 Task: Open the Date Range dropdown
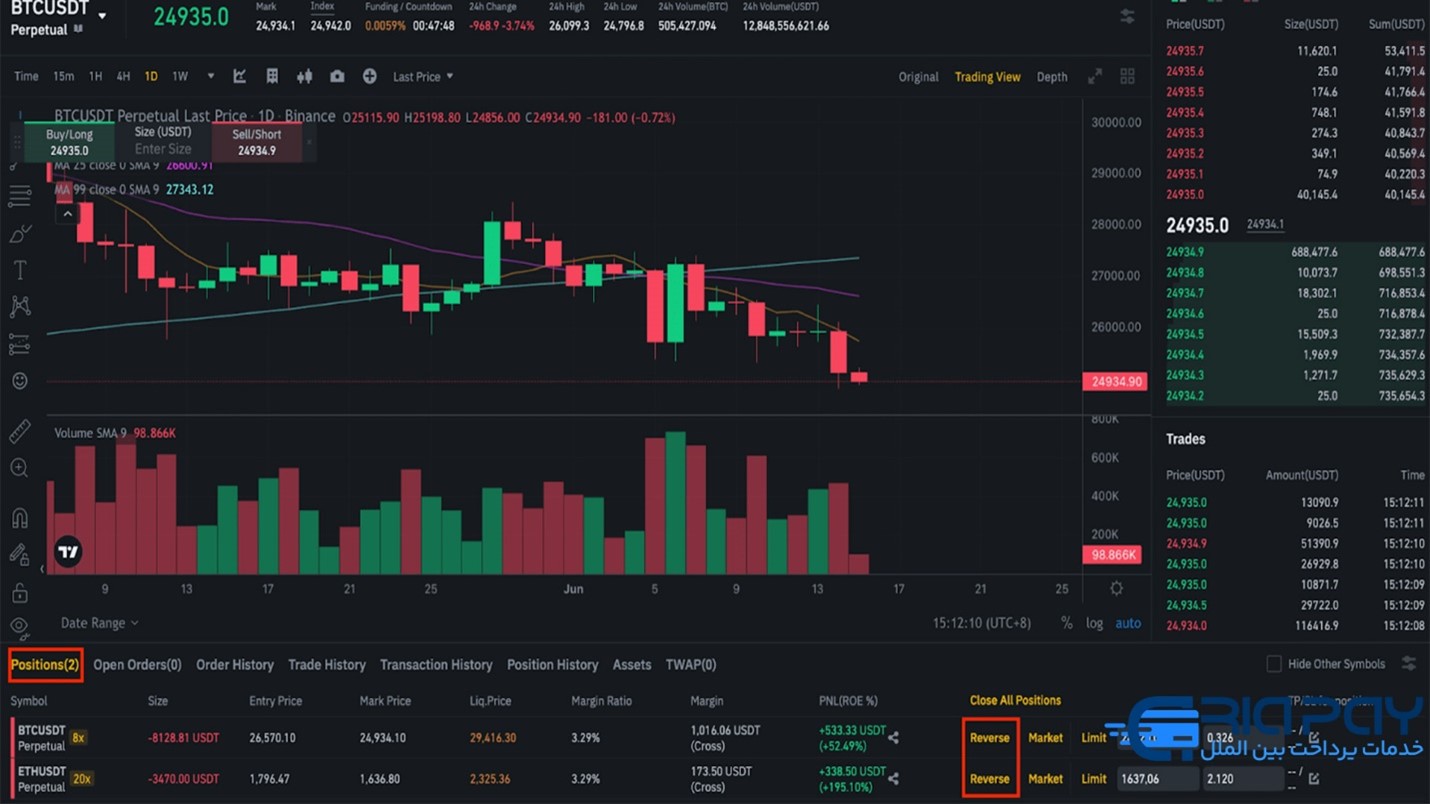[99, 623]
